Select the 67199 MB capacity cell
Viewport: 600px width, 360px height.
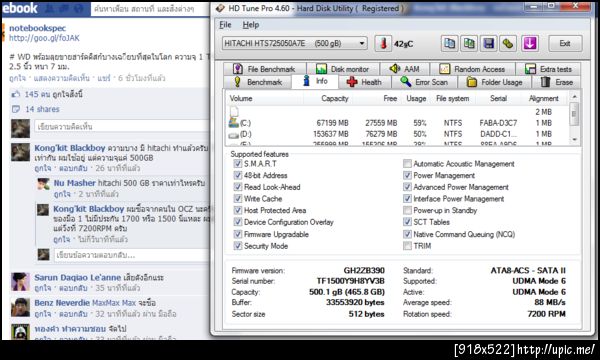(332, 123)
